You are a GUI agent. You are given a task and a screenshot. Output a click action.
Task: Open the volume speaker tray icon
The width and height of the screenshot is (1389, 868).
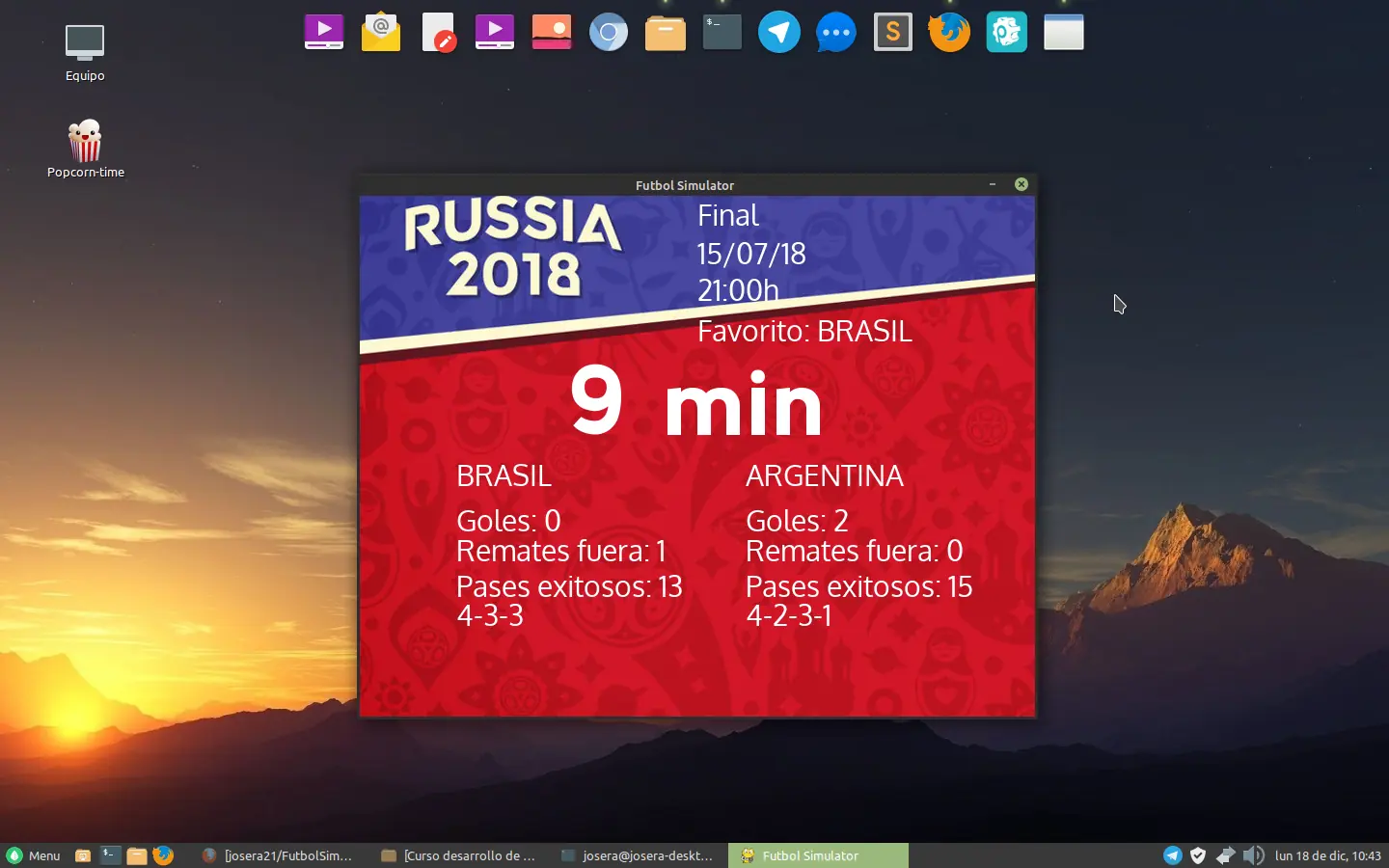1253,855
